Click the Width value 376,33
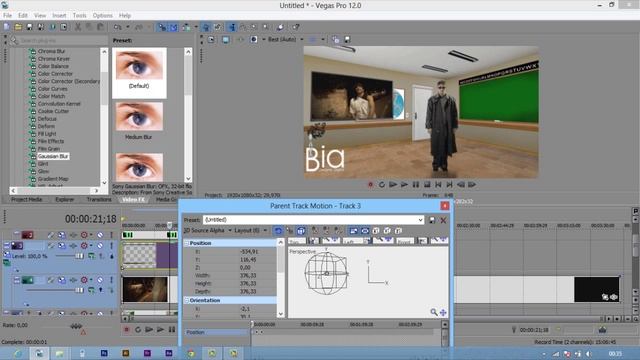The height and width of the screenshot is (360, 640). click(248, 276)
